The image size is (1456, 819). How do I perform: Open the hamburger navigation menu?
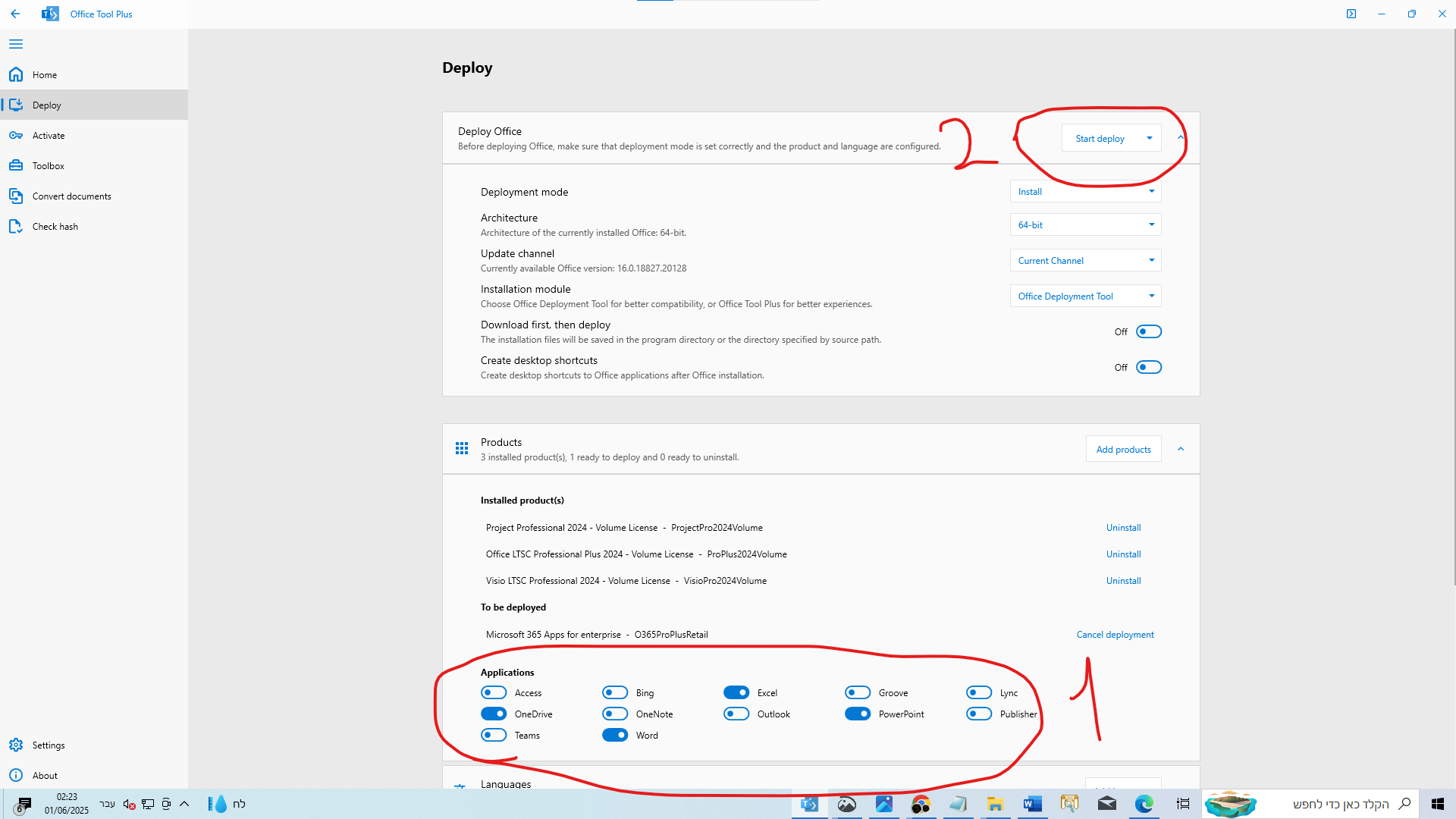tap(16, 44)
